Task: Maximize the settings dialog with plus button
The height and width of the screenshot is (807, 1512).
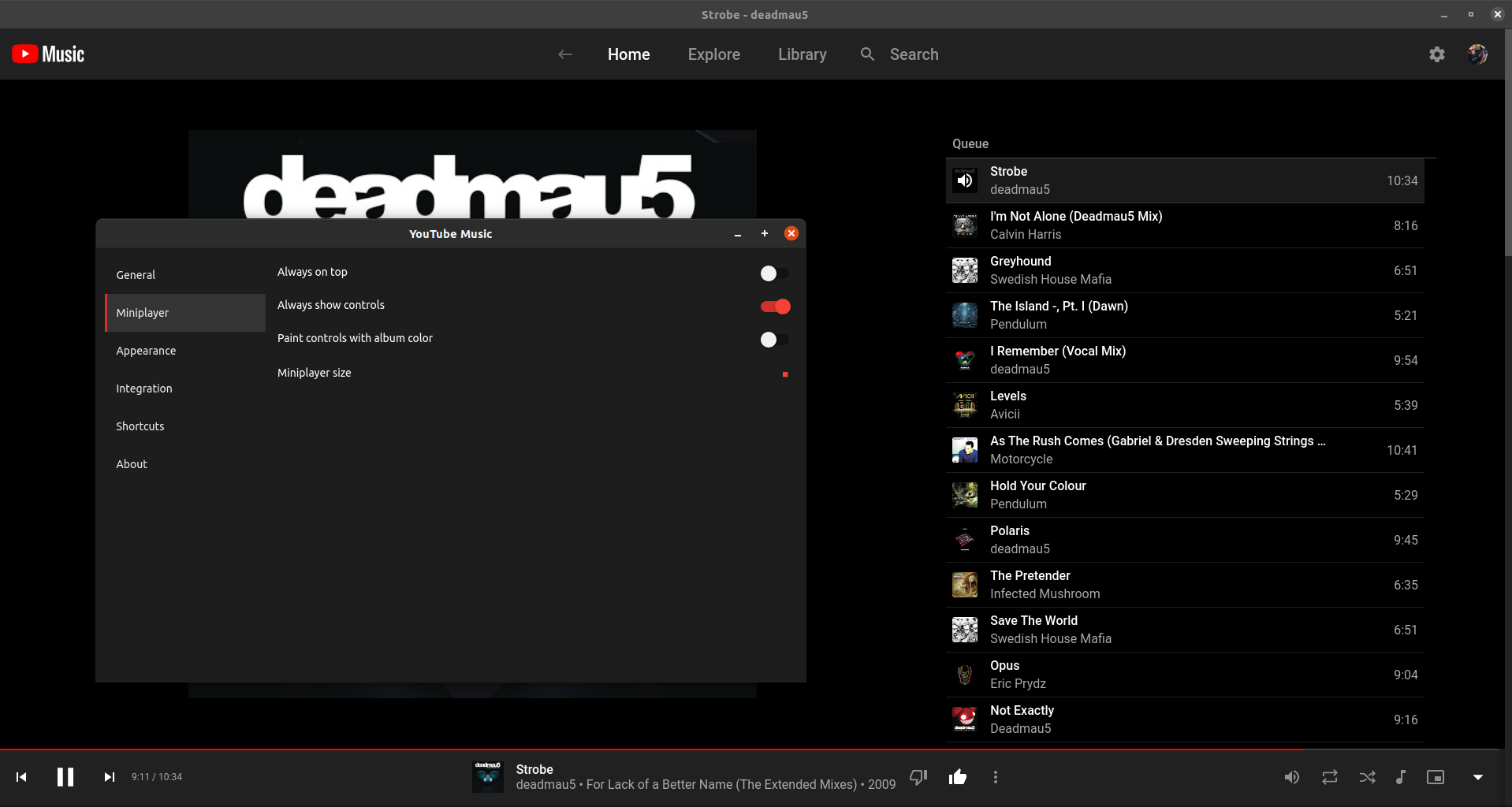Action: (x=765, y=233)
